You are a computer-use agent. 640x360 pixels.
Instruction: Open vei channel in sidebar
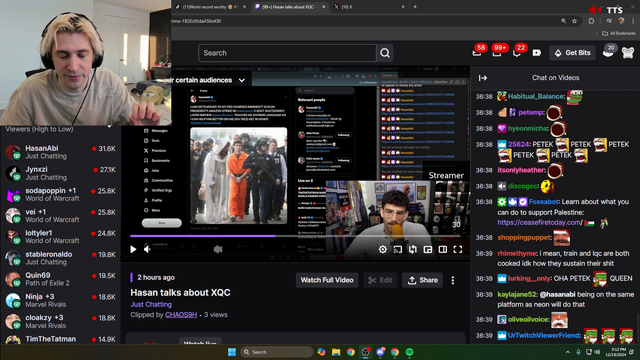click(60, 216)
